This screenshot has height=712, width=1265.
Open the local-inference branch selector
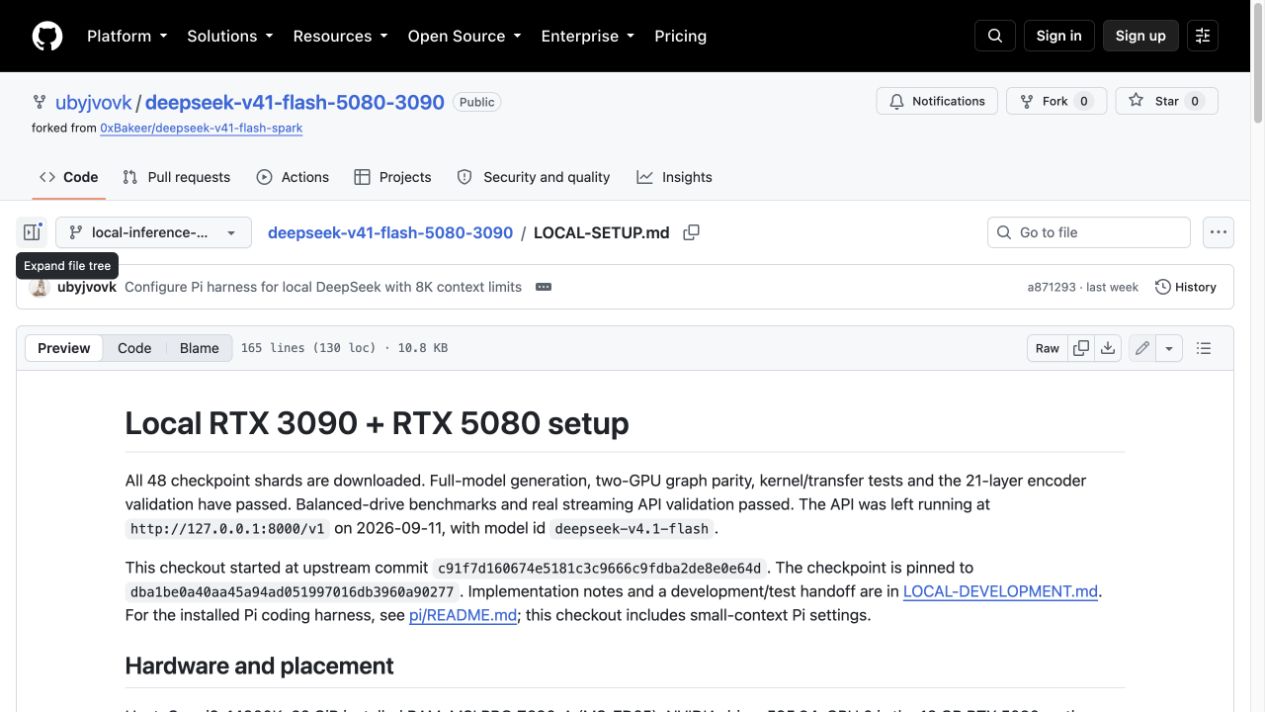(x=153, y=232)
